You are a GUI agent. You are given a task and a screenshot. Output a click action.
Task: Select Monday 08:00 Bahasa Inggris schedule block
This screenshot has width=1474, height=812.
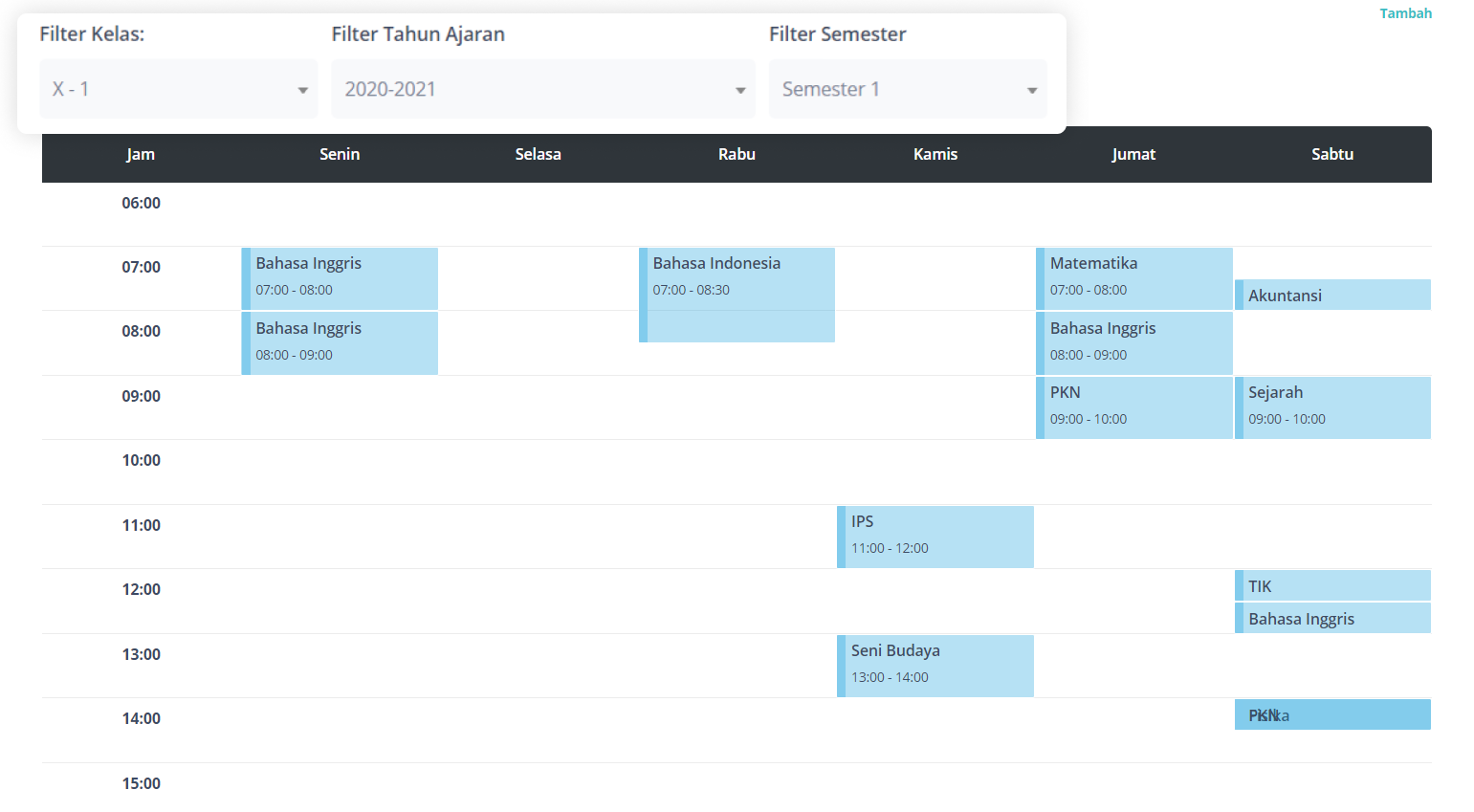[340, 342]
